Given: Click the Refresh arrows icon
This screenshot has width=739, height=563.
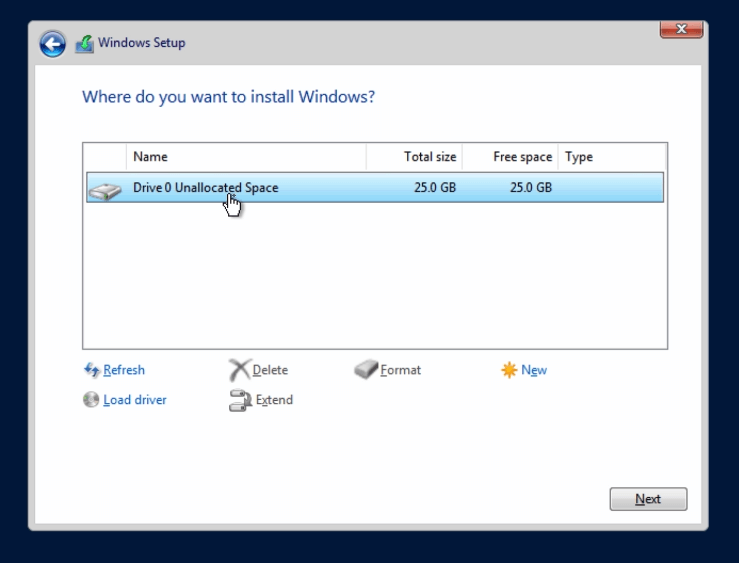Looking at the screenshot, I should [92, 370].
